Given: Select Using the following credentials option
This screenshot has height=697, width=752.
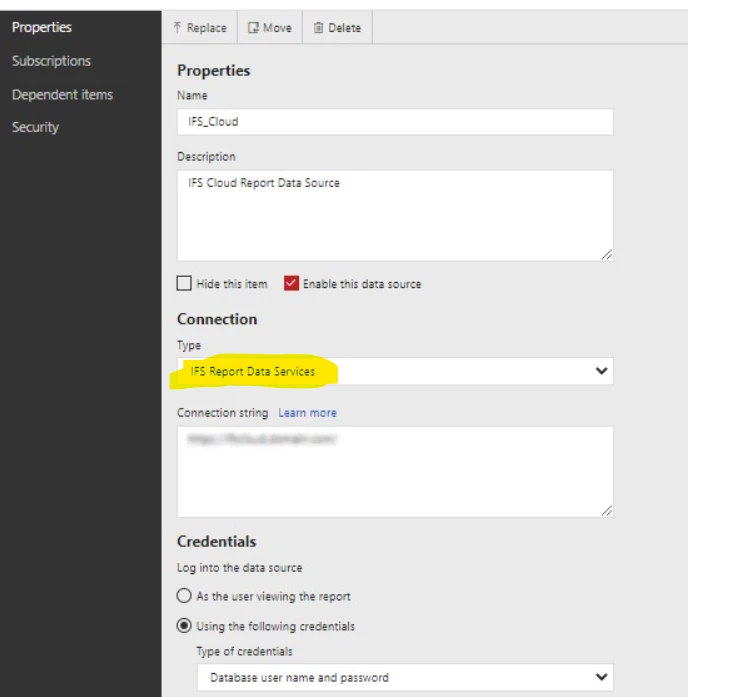Looking at the screenshot, I should click(x=184, y=626).
